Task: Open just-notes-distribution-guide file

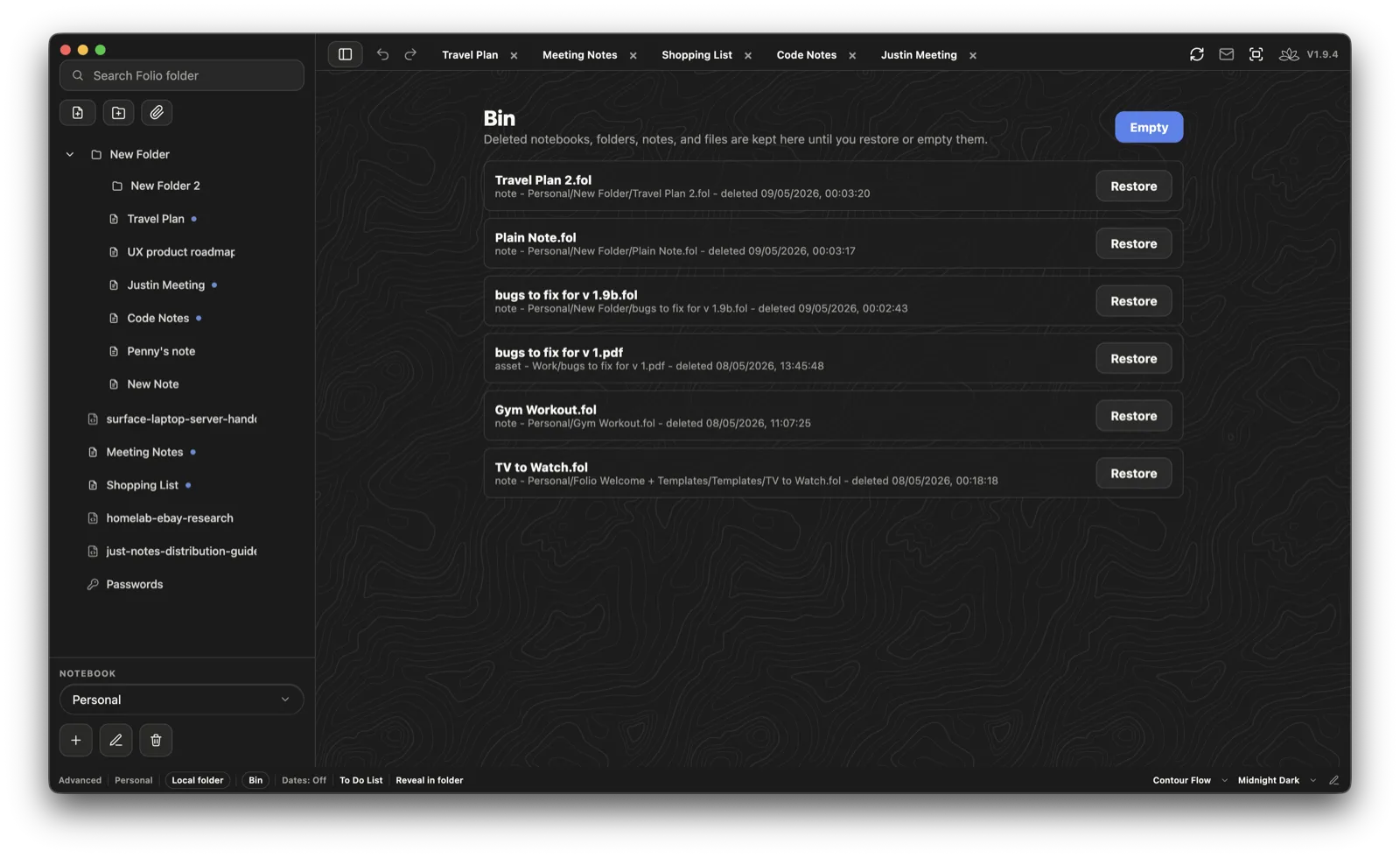Action: click(181, 551)
